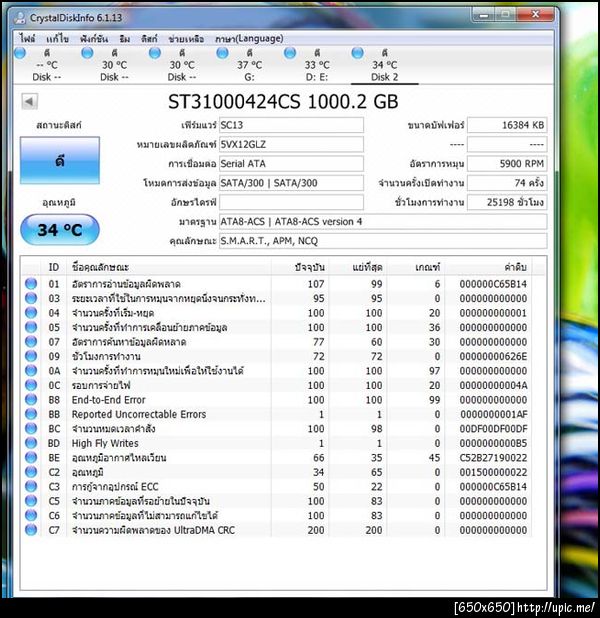The image size is (600, 618).
Task: Click status orb of Reported Uncorrectable Errors
Action: 31,414
